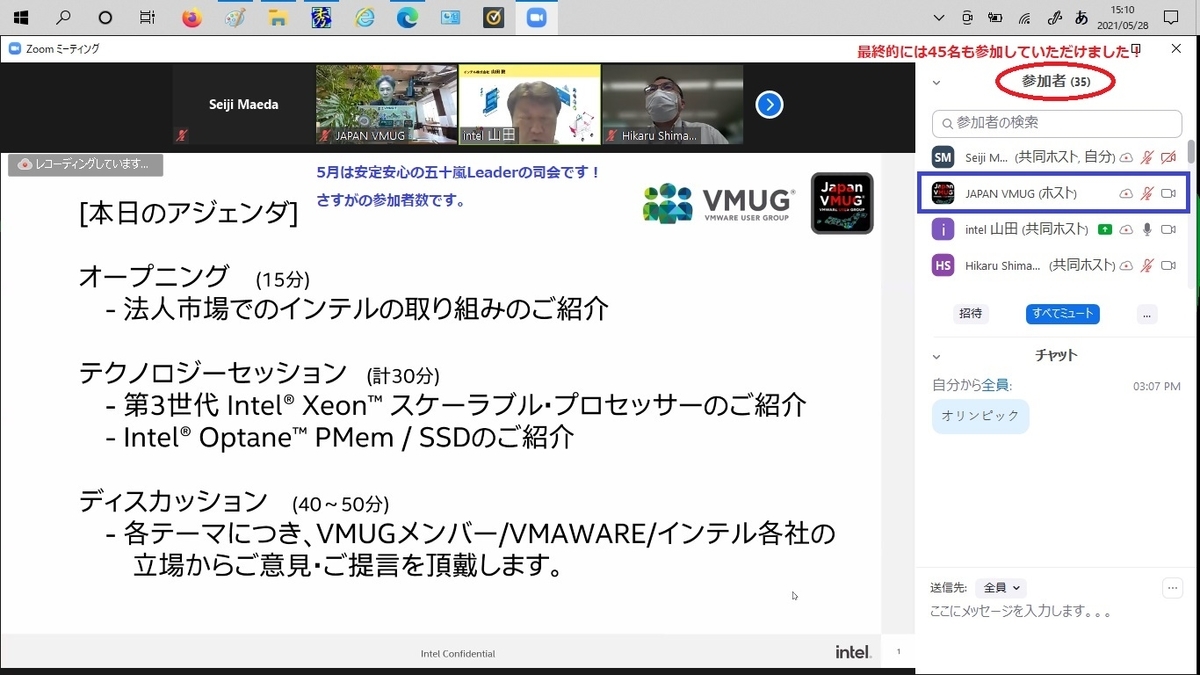
Task: Open the 全員 recipient dropdown in chat
Action: [1001, 587]
